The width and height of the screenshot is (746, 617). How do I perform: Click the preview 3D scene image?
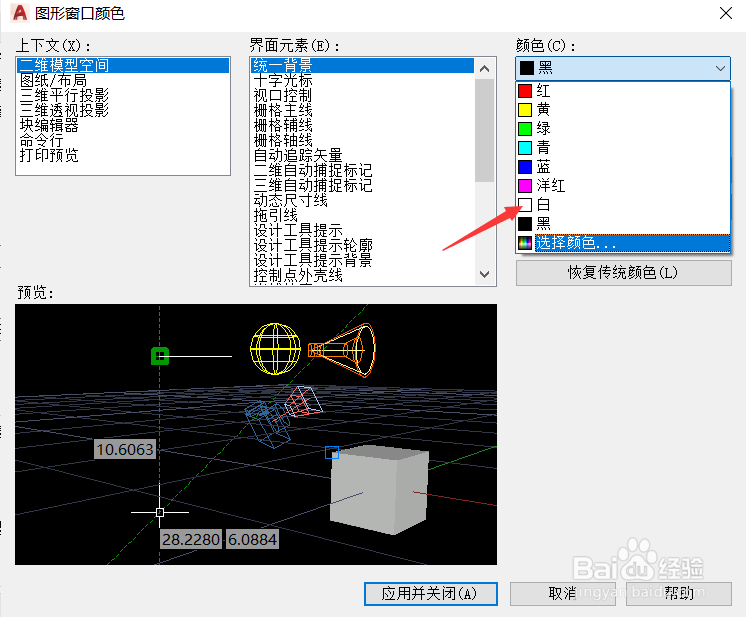[256, 434]
